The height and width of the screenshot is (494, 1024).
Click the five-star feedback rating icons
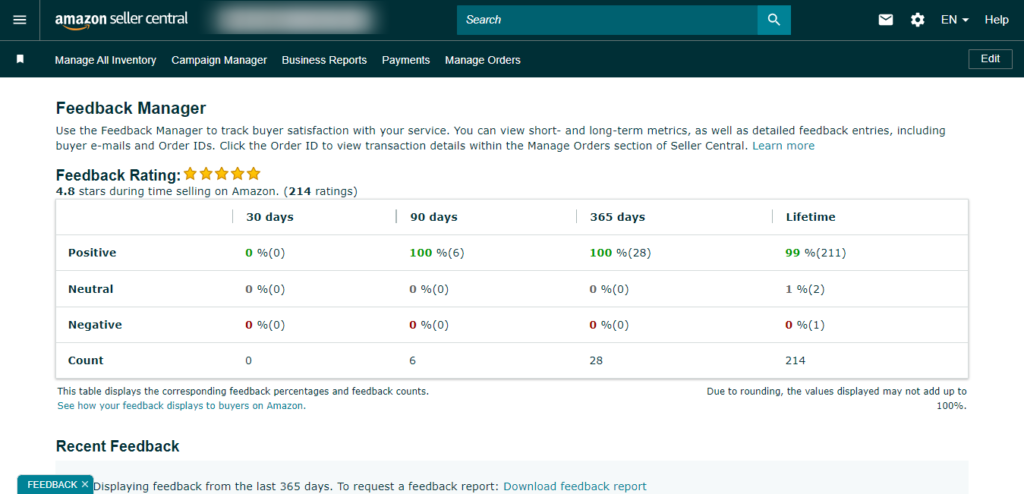pyautogui.click(x=222, y=174)
